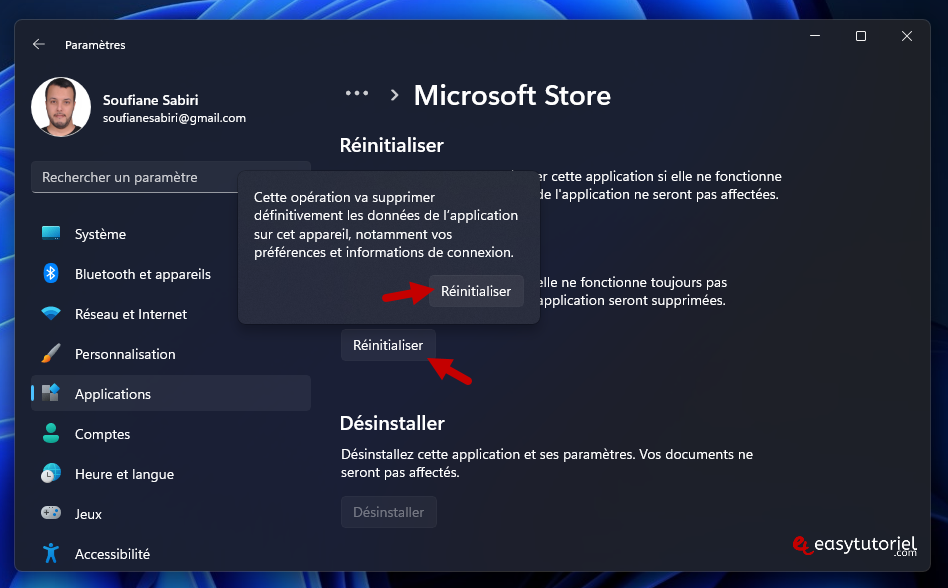Click the disabled Désinstaller button
The image size is (948, 588).
point(388,512)
